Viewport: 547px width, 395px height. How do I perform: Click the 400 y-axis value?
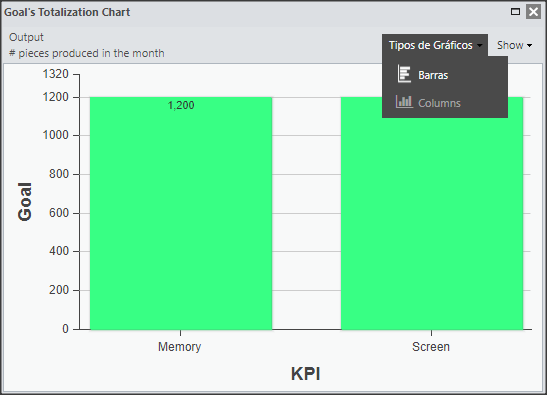[x=59, y=251]
